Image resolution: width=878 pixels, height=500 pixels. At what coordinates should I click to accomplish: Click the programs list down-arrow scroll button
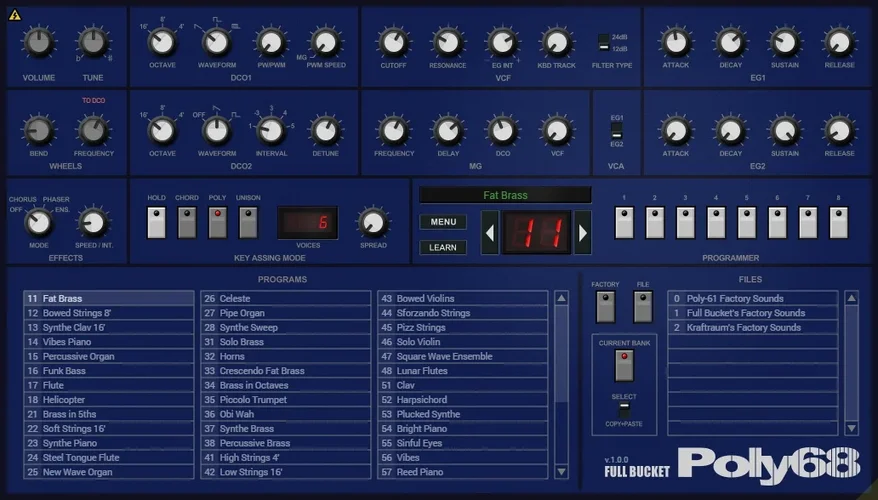click(561, 472)
